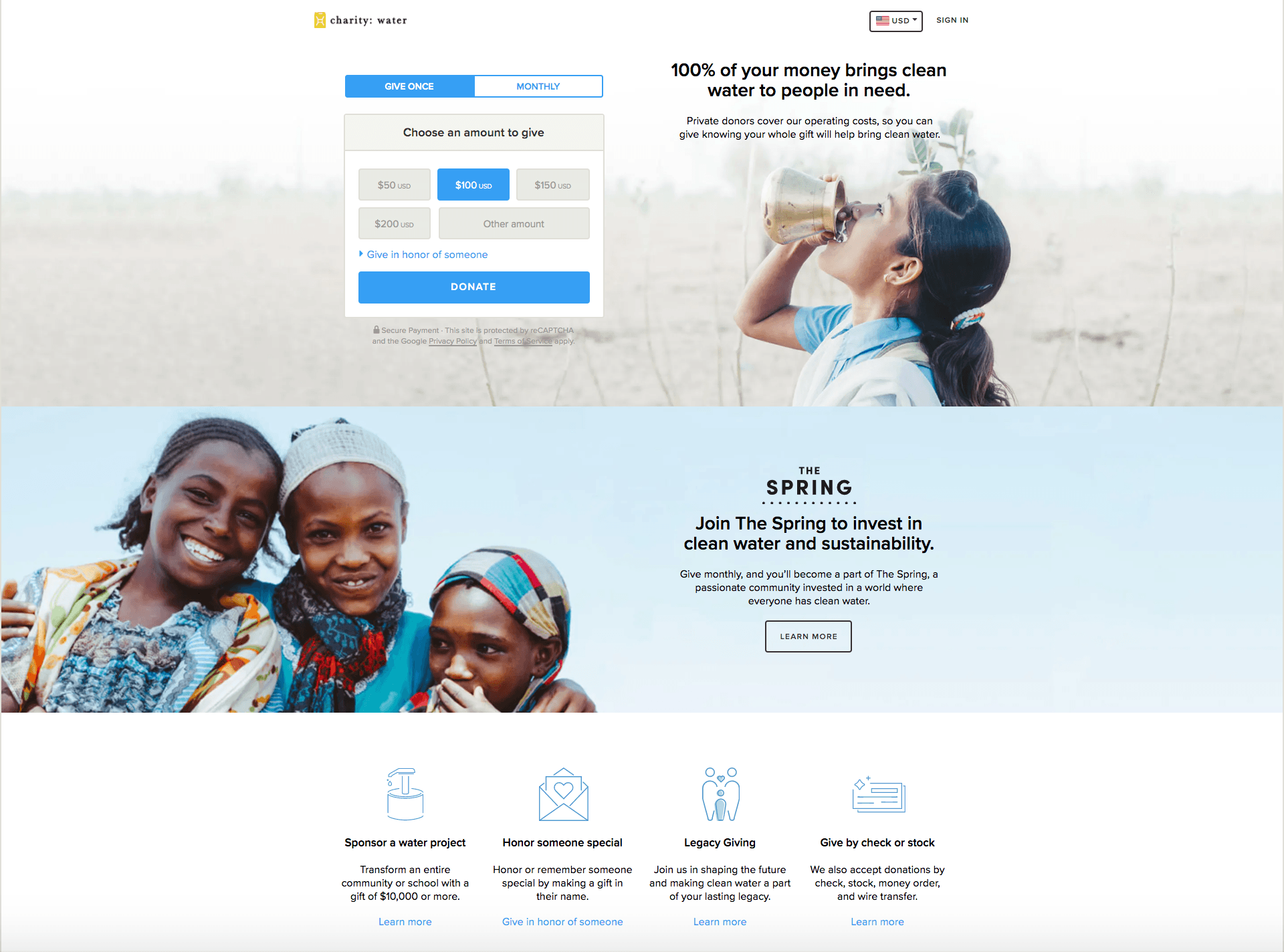This screenshot has width=1284, height=952.
Task: Select the $50 USD donation amount
Action: point(394,185)
